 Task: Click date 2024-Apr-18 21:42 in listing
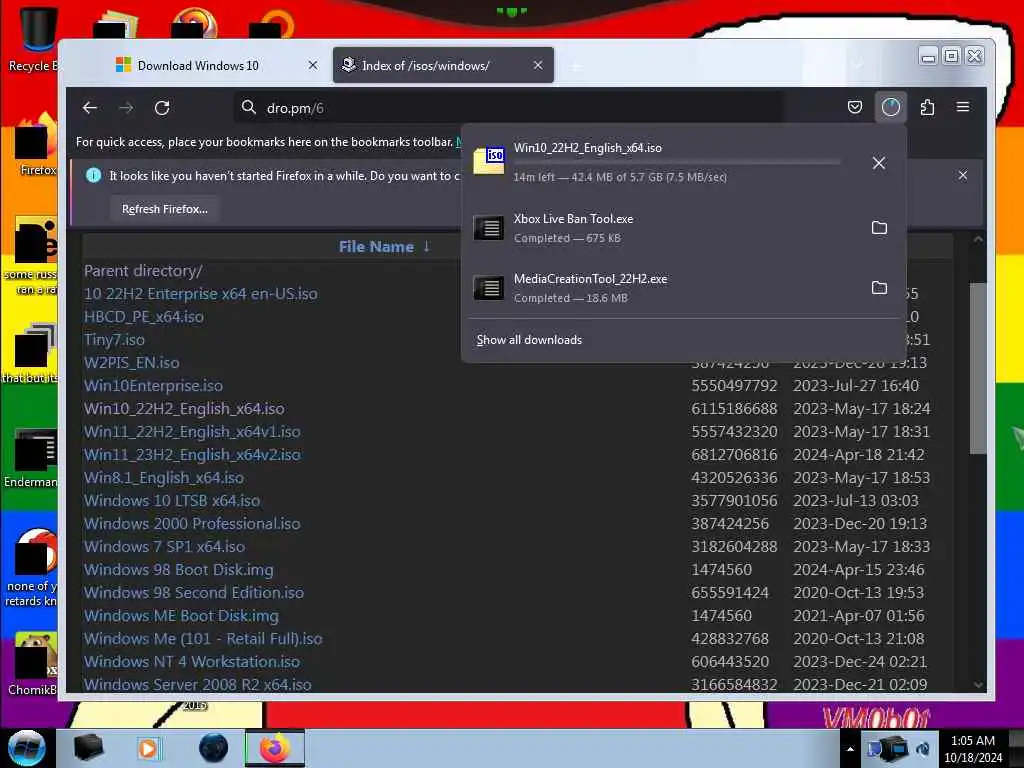[858, 455]
